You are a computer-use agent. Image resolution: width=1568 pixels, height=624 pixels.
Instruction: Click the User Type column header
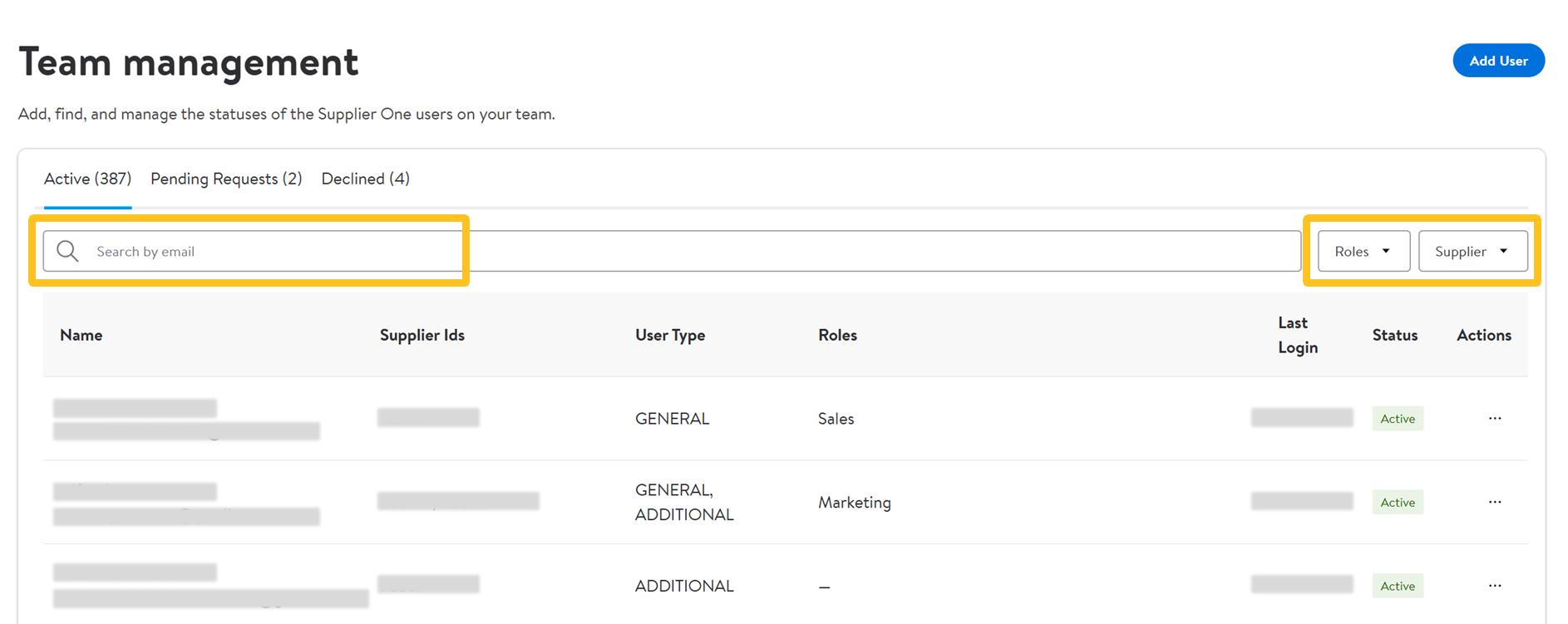point(670,335)
